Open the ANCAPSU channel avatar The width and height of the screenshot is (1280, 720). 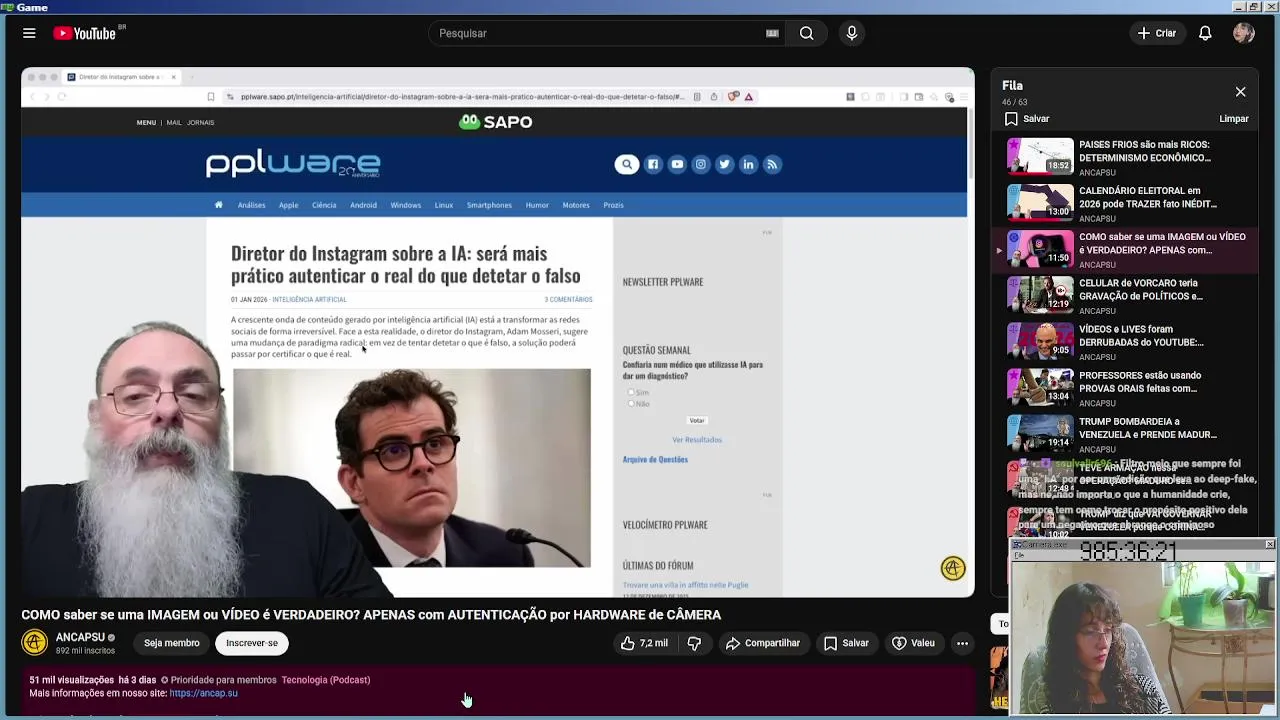coord(34,643)
